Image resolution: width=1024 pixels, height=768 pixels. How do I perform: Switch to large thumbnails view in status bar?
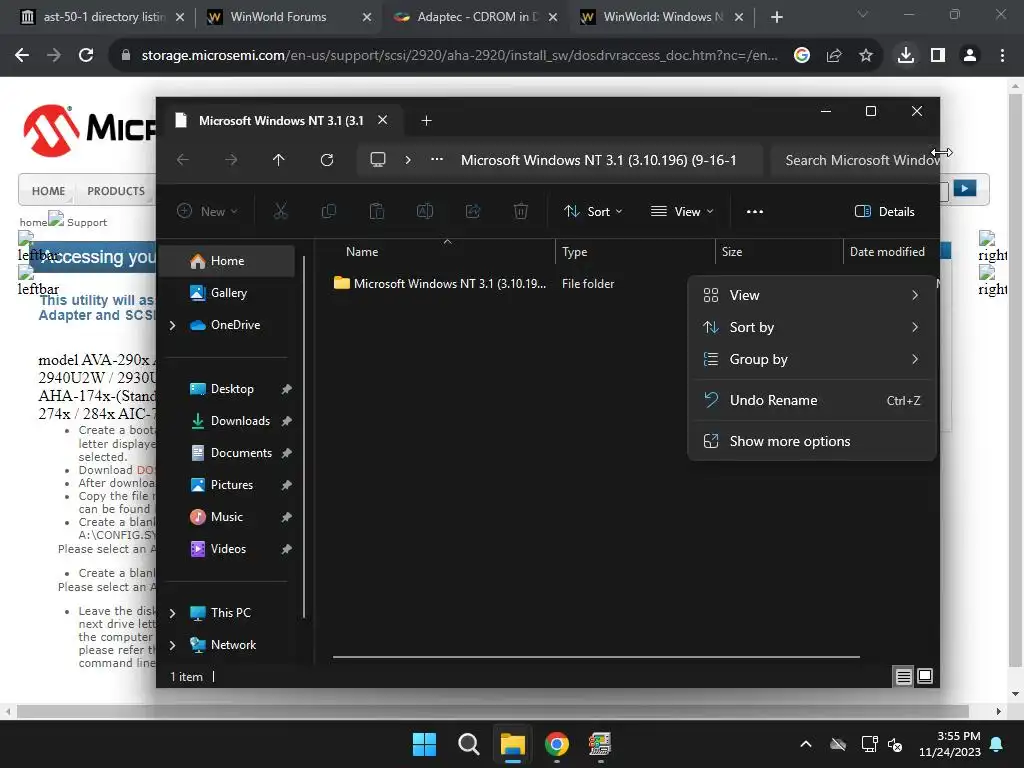tap(925, 676)
